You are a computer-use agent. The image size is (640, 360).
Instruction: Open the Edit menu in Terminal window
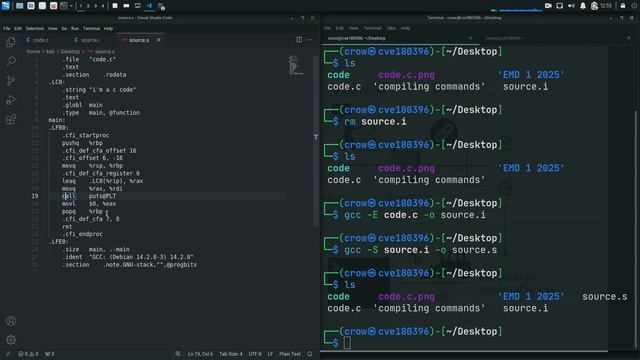coord(340,28)
